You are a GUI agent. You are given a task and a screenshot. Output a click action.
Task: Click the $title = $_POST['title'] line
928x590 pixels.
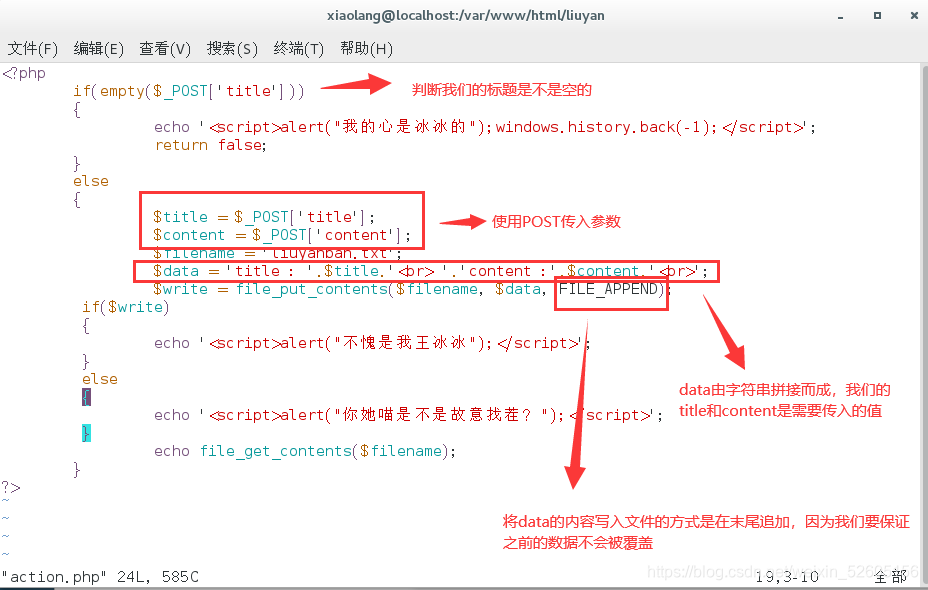click(263, 217)
